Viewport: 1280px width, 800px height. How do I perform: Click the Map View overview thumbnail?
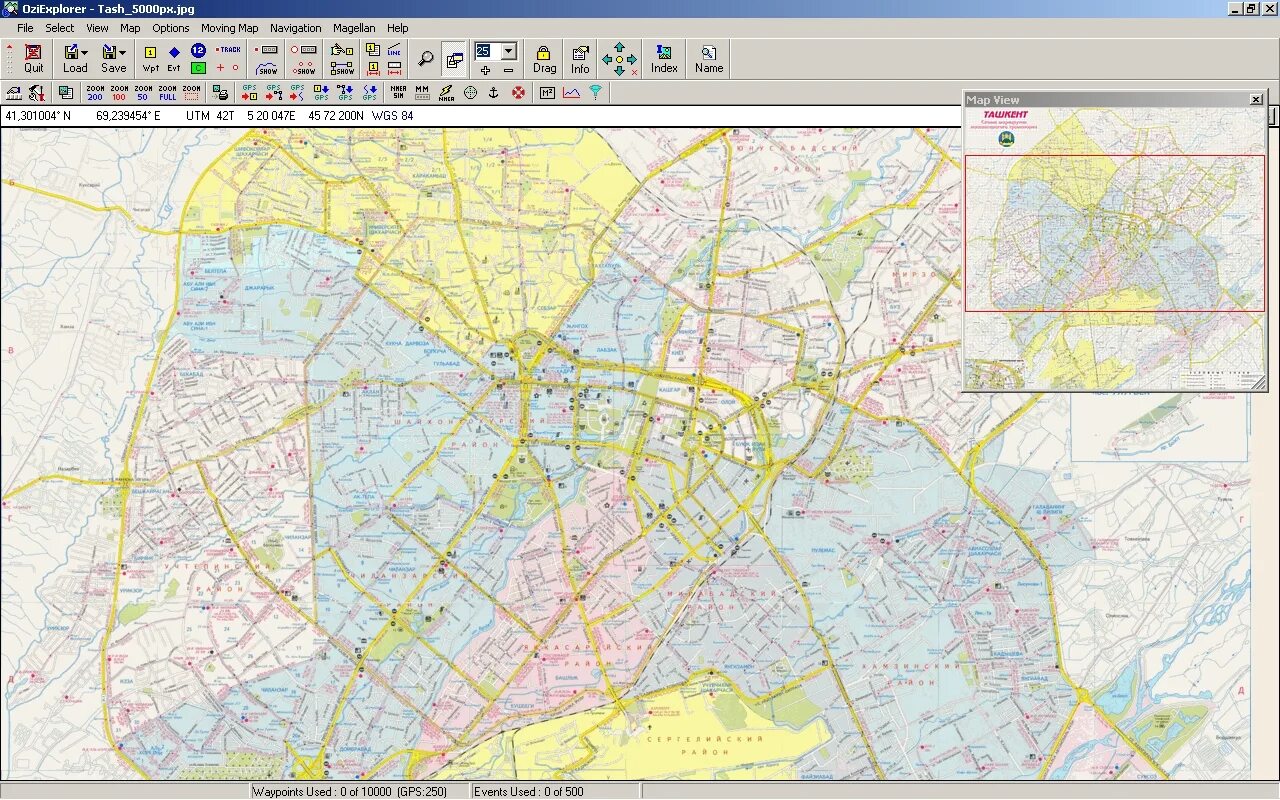click(1114, 248)
